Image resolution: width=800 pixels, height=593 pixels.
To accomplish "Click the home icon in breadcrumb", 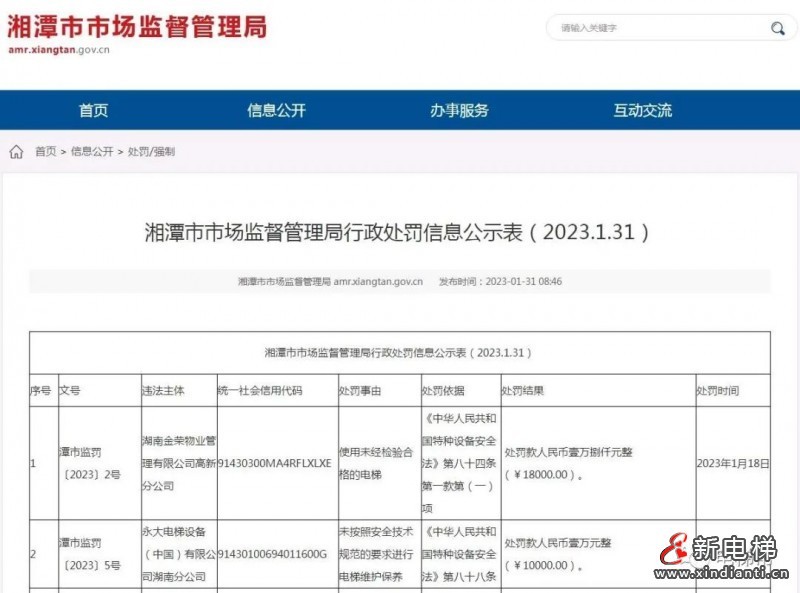I will click(16, 152).
